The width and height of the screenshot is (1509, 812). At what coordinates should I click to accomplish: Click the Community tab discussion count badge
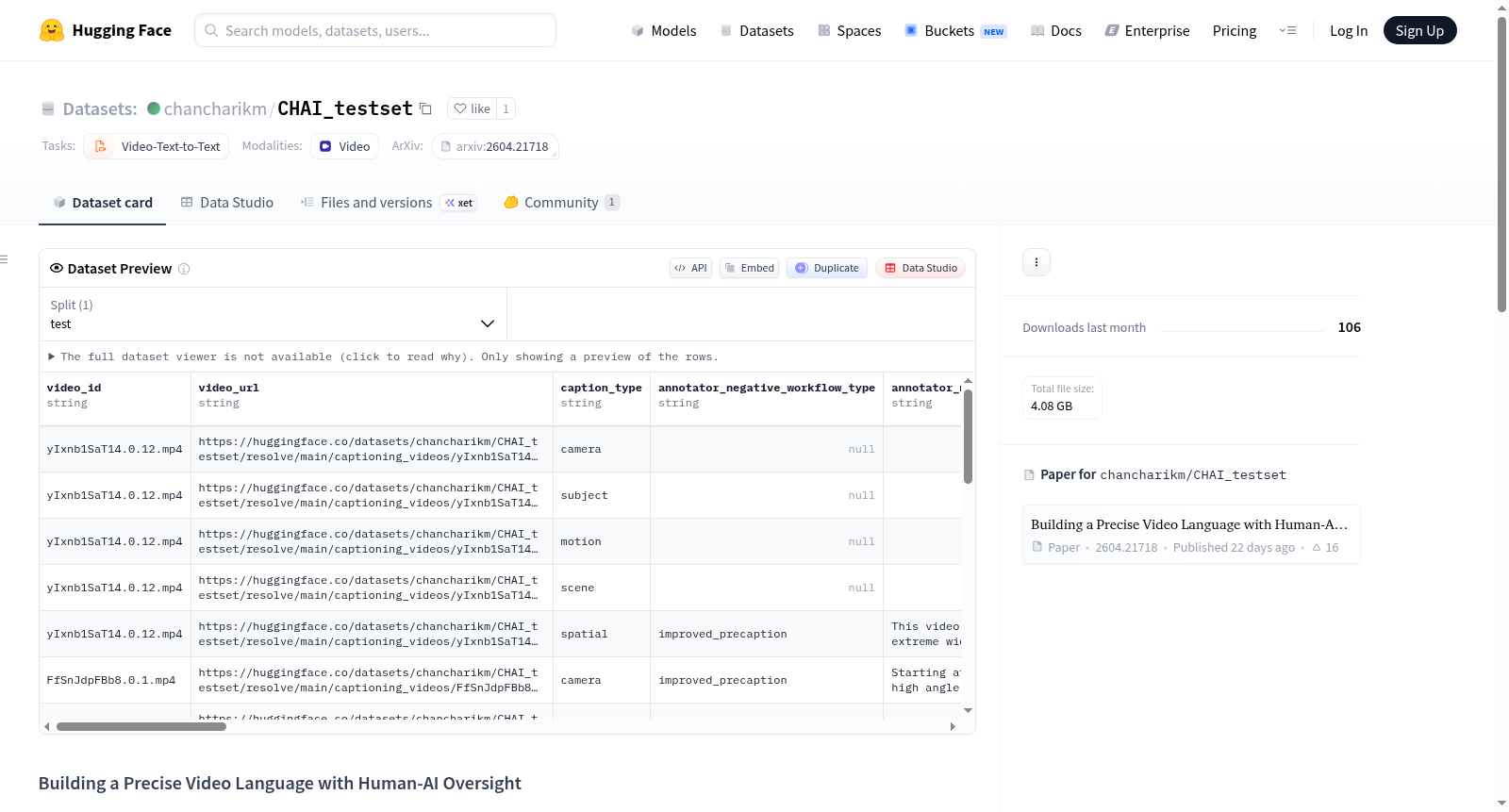[x=612, y=203]
